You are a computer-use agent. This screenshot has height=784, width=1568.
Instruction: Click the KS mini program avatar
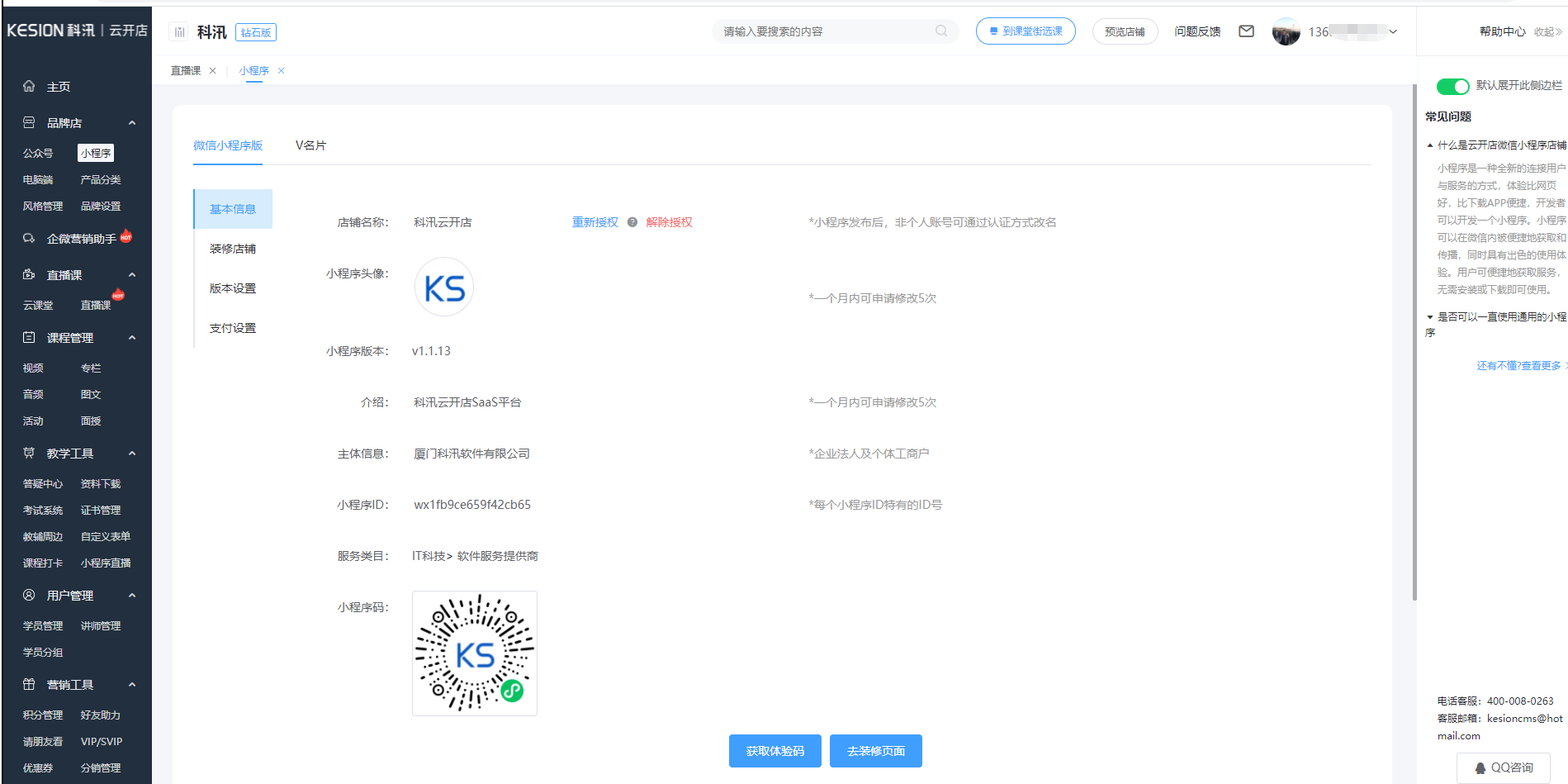(444, 287)
